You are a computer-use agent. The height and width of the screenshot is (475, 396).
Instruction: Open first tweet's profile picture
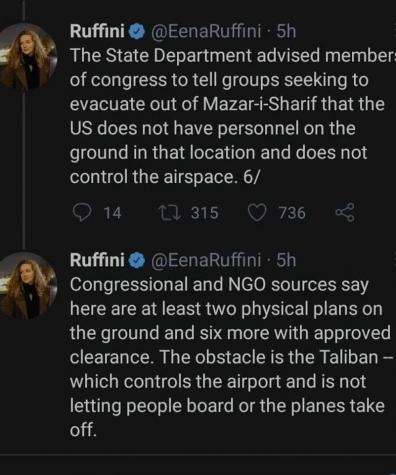28,57
